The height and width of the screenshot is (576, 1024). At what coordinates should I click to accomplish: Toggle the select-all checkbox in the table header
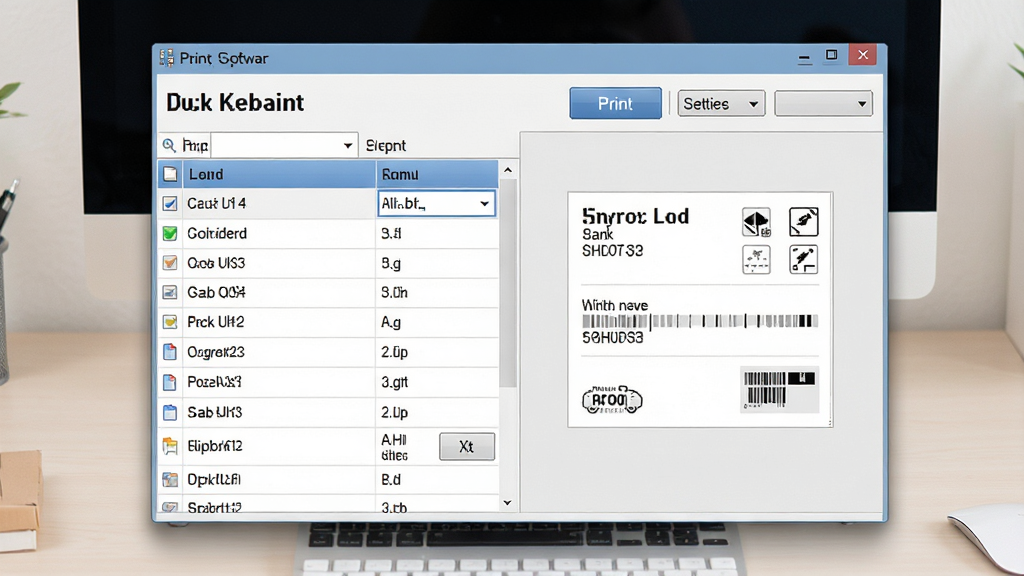coord(170,174)
